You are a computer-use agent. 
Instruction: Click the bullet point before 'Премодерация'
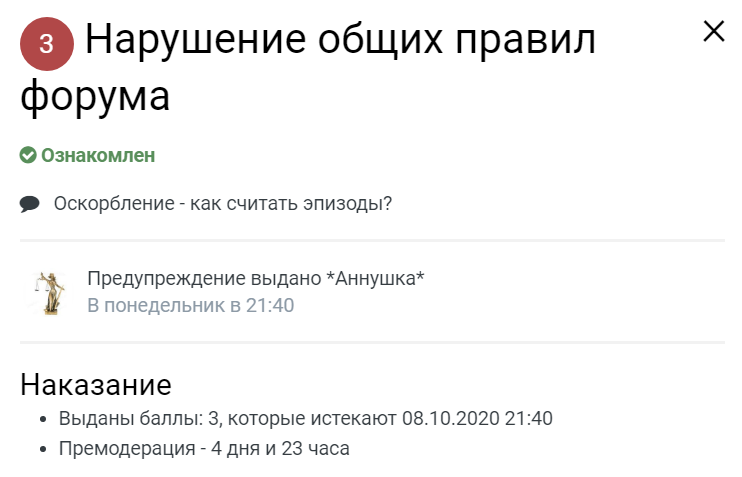[x=44, y=449]
